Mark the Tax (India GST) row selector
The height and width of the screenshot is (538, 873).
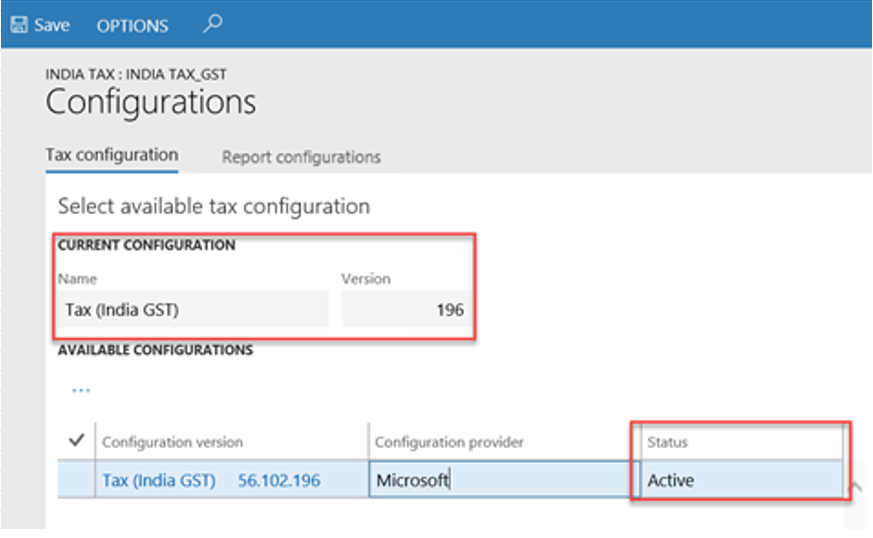[x=78, y=480]
